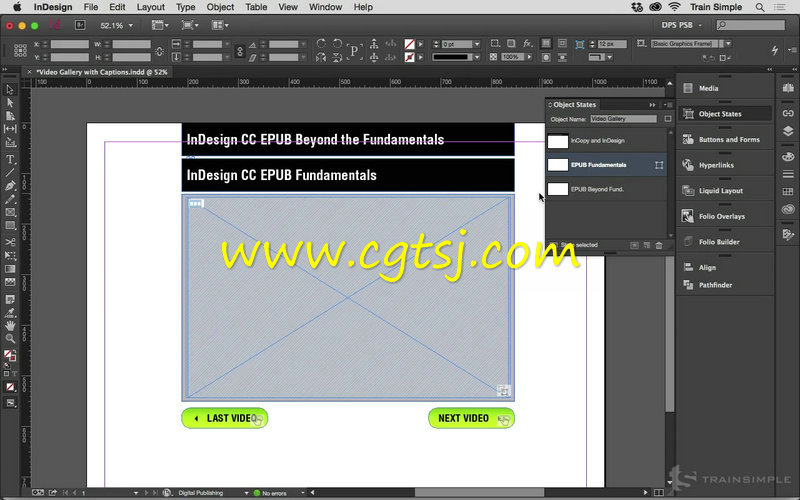800x500 pixels.
Task: Collapse the Object States panel to icons
Action: (x=652, y=105)
